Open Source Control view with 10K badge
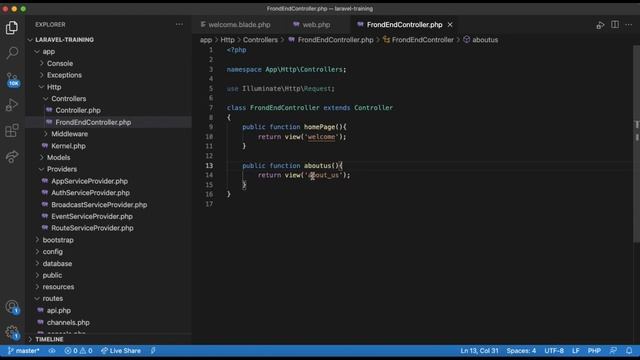The height and width of the screenshot is (360, 640). (x=12, y=80)
